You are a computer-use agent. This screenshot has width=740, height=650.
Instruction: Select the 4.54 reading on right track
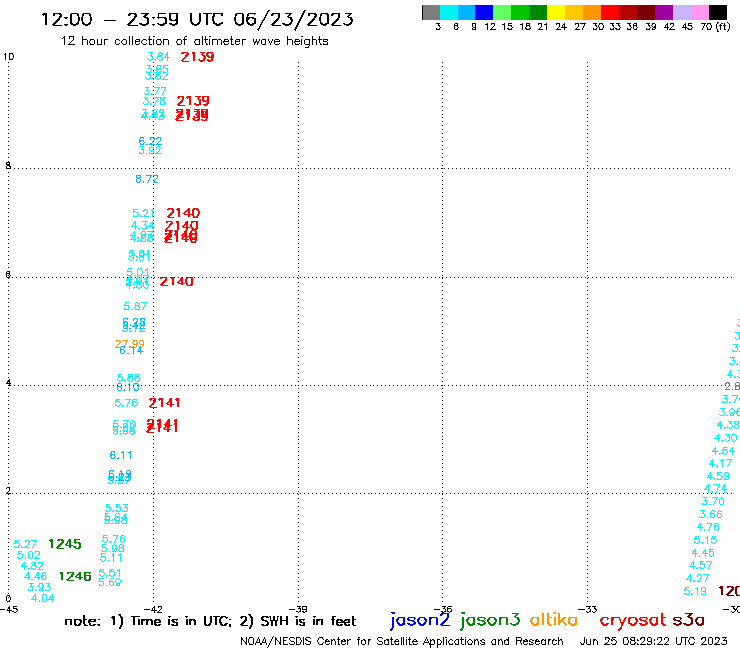[x=723, y=451]
